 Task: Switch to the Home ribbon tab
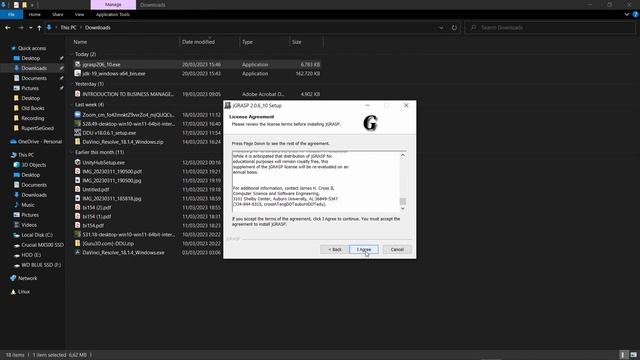35,14
